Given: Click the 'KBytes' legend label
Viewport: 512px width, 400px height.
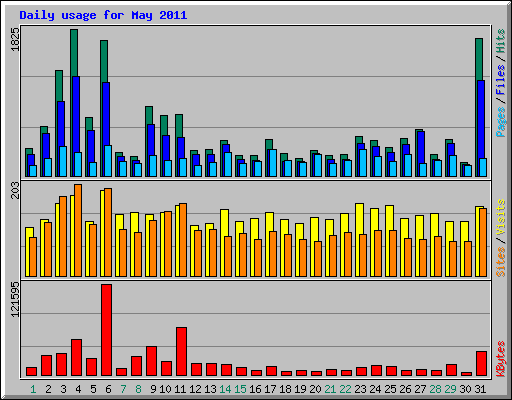Looking at the screenshot, I should click(500, 359).
